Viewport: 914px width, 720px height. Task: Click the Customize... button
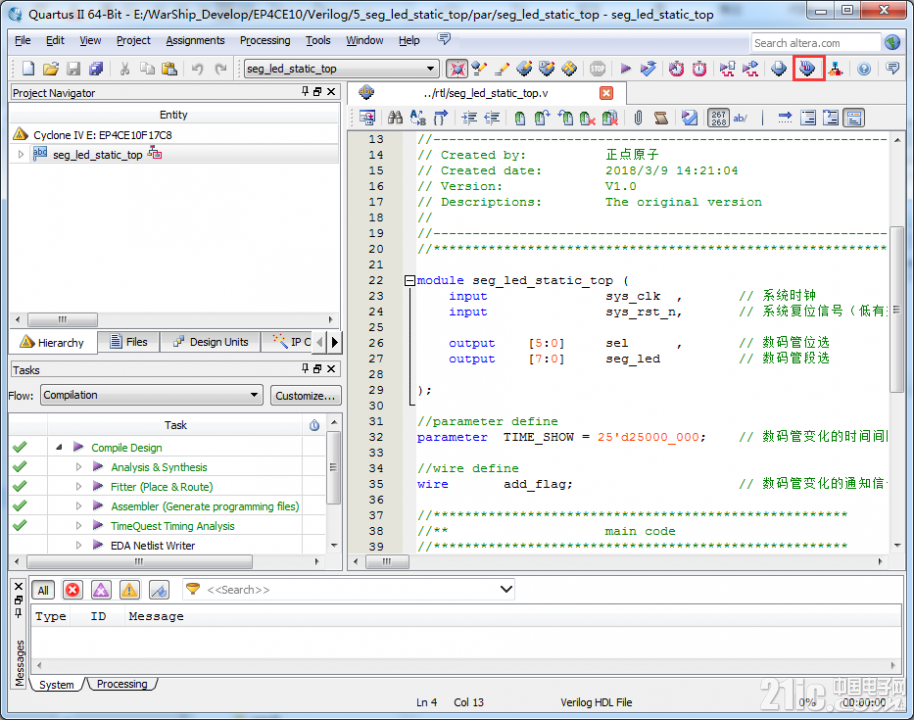[305, 396]
